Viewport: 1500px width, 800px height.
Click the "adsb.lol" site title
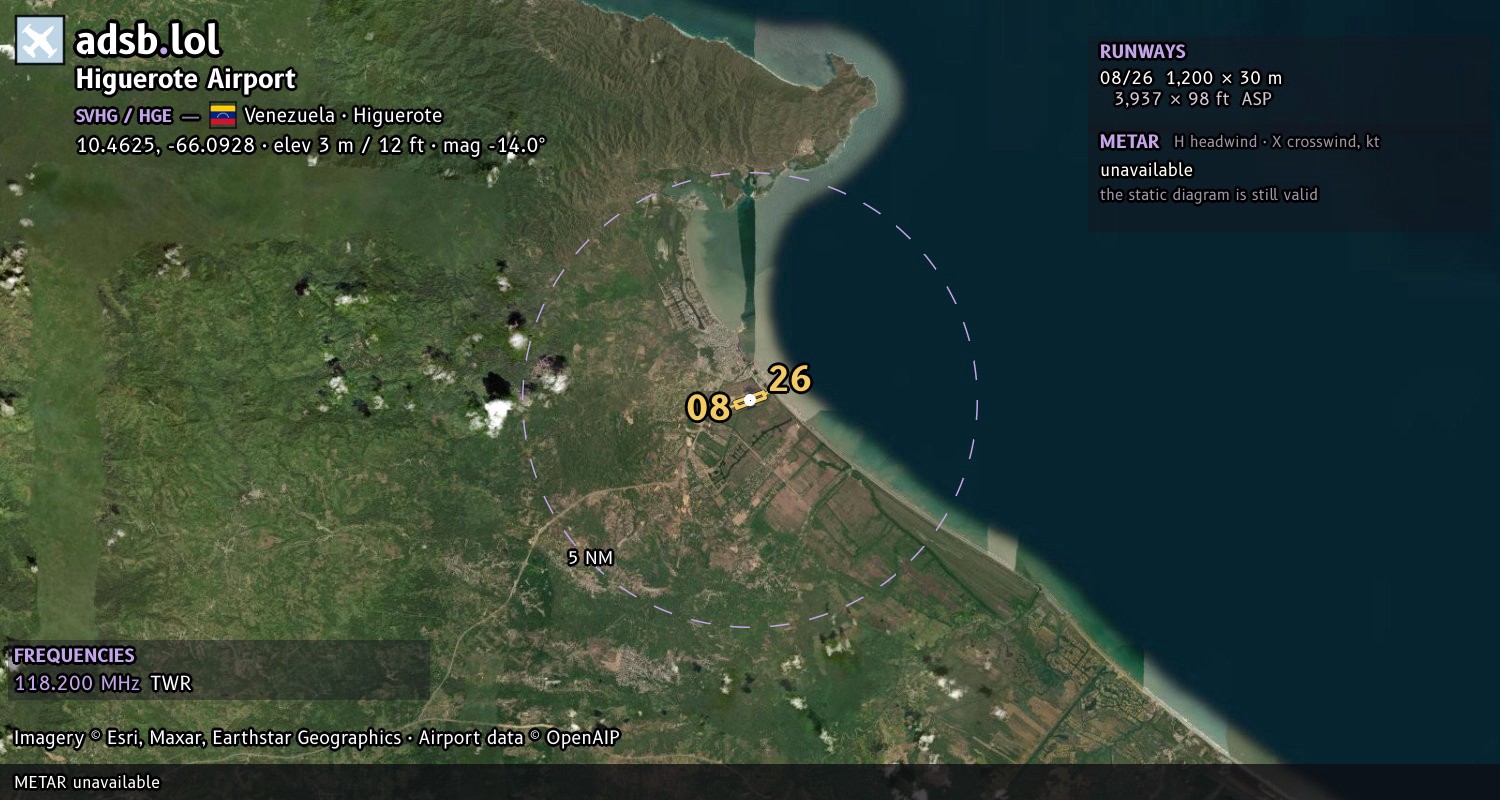click(148, 40)
